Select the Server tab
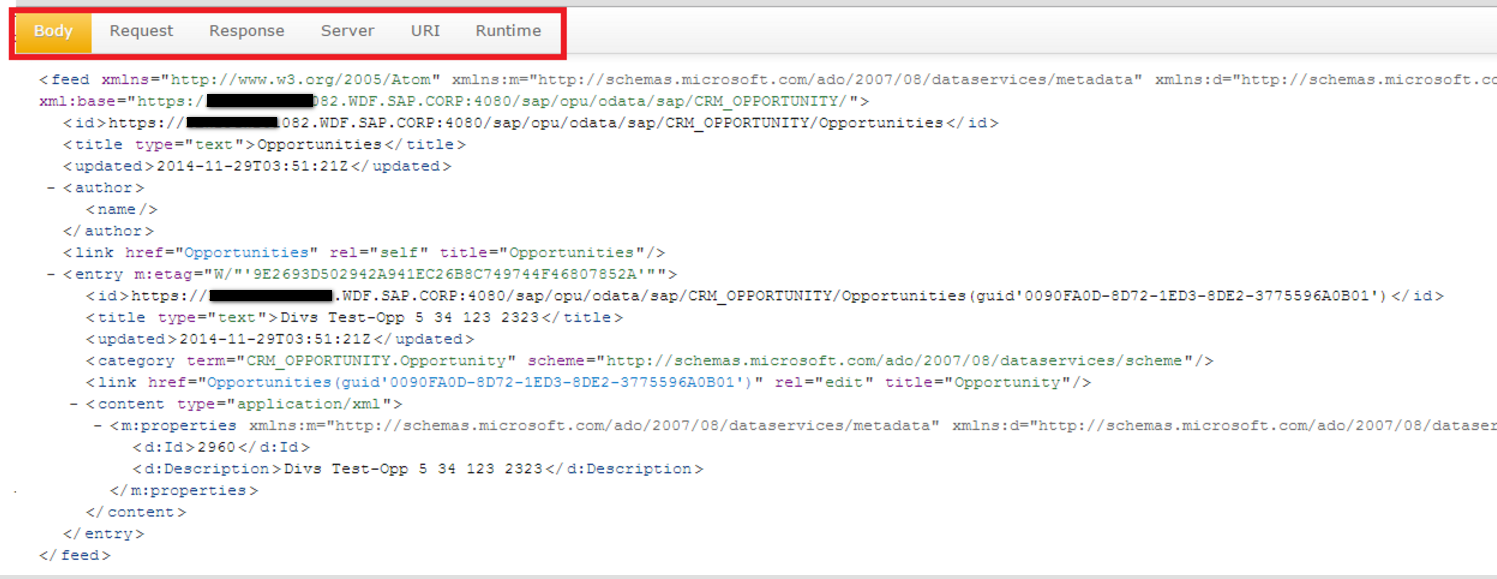This screenshot has width=1497, height=579. tap(347, 31)
